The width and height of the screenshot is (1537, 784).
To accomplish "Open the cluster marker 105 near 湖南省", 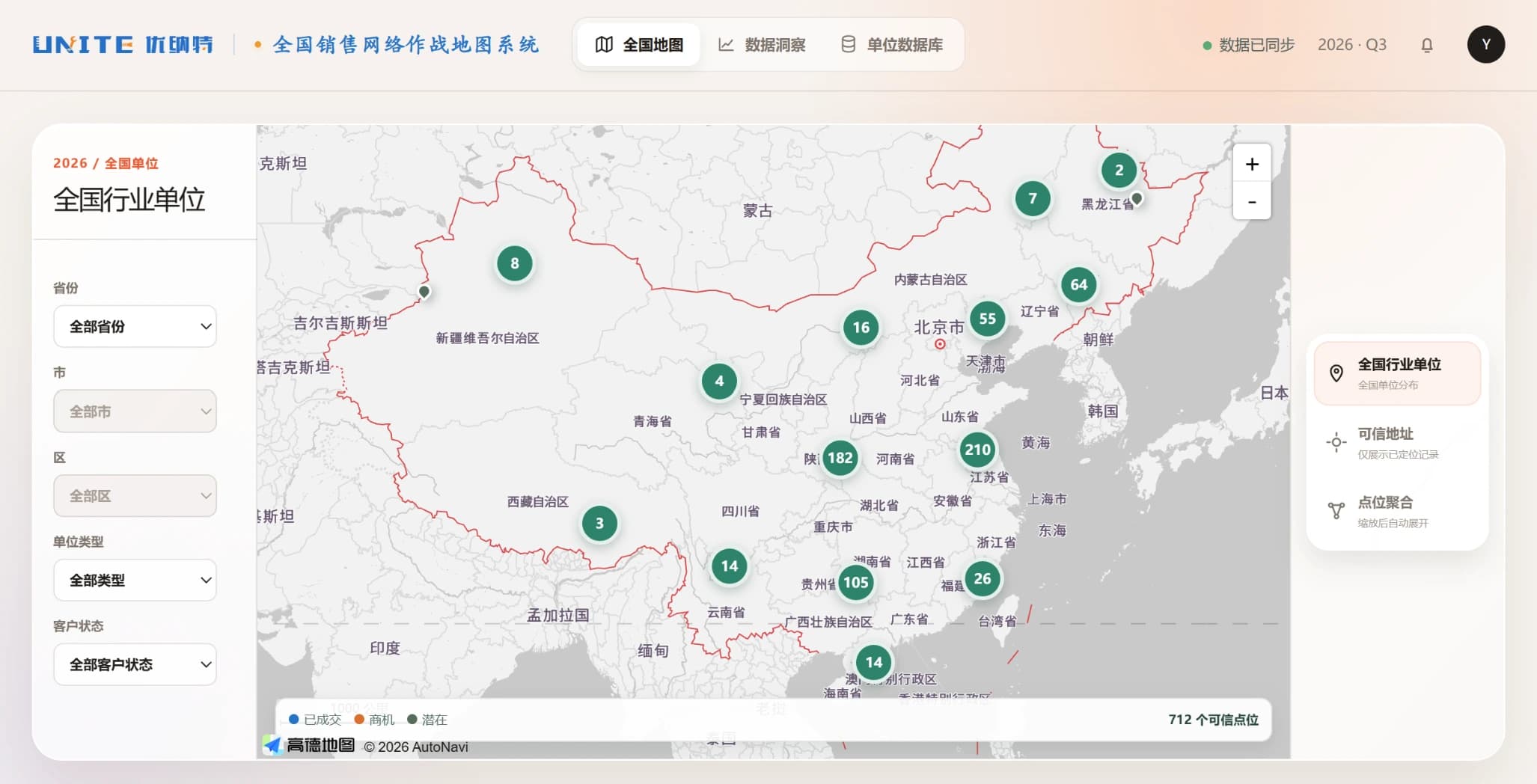I will [x=855, y=582].
